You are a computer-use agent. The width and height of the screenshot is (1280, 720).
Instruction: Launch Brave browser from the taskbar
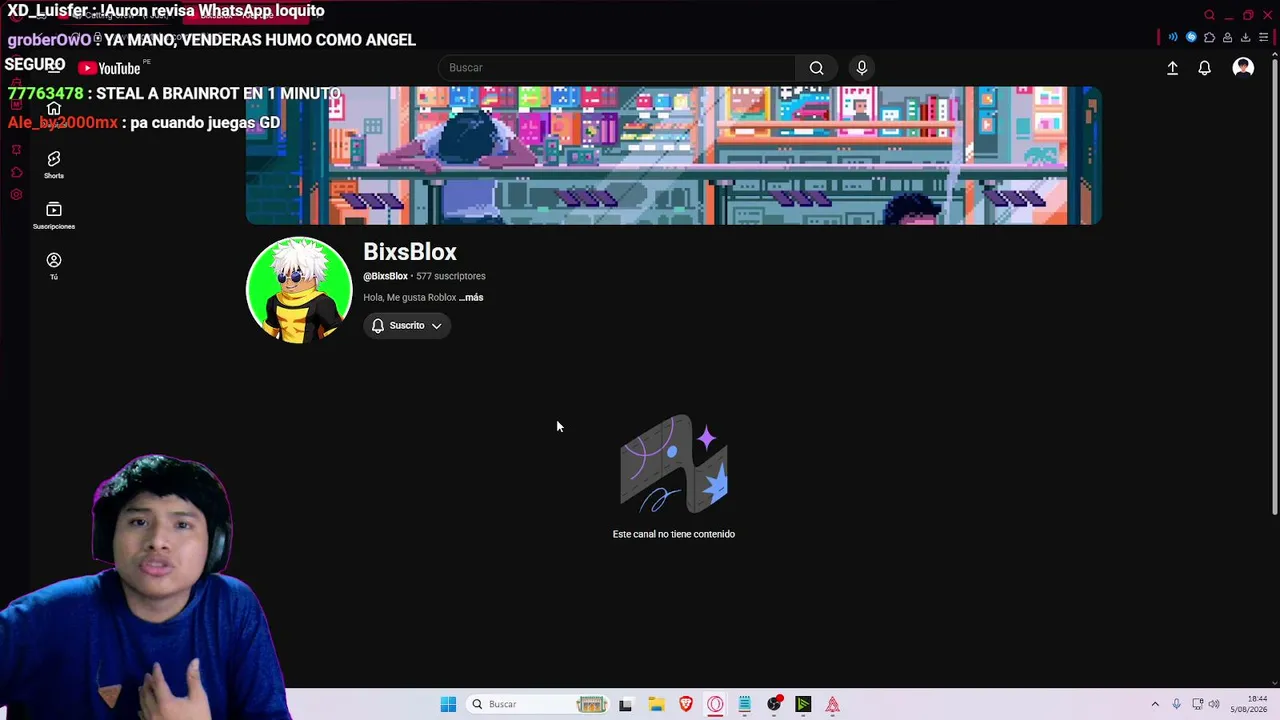point(686,704)
